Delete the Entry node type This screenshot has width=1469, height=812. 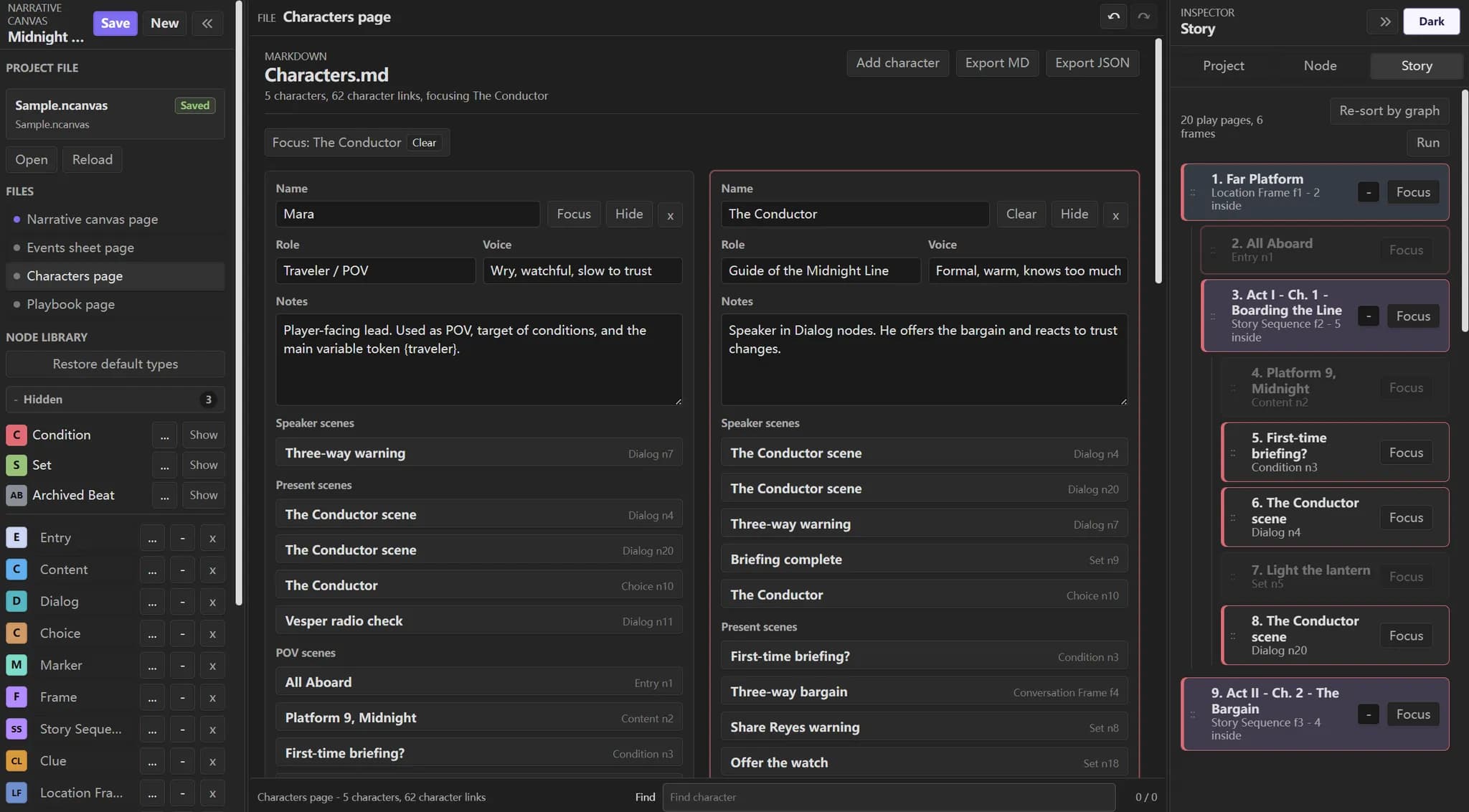click(x=212, y=538)
